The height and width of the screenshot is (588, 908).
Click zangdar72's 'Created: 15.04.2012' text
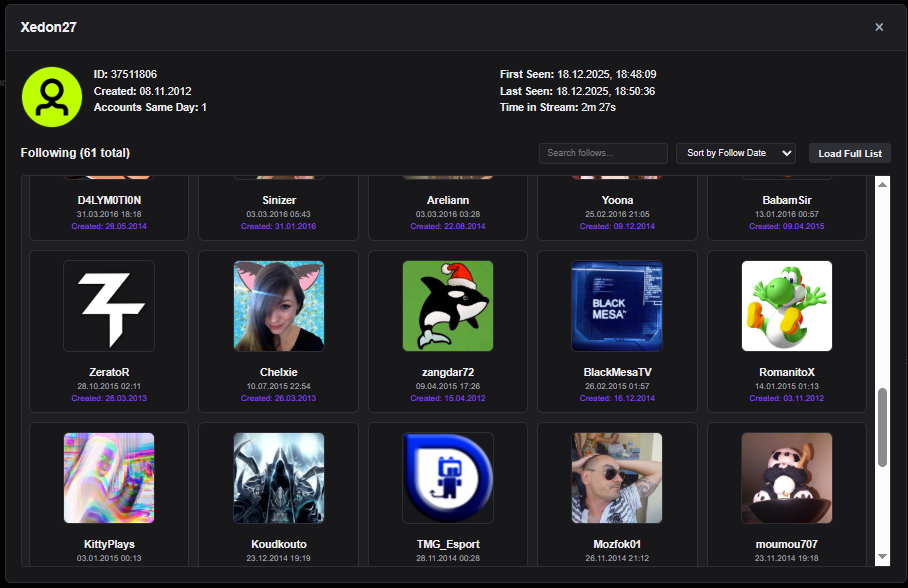448,399
